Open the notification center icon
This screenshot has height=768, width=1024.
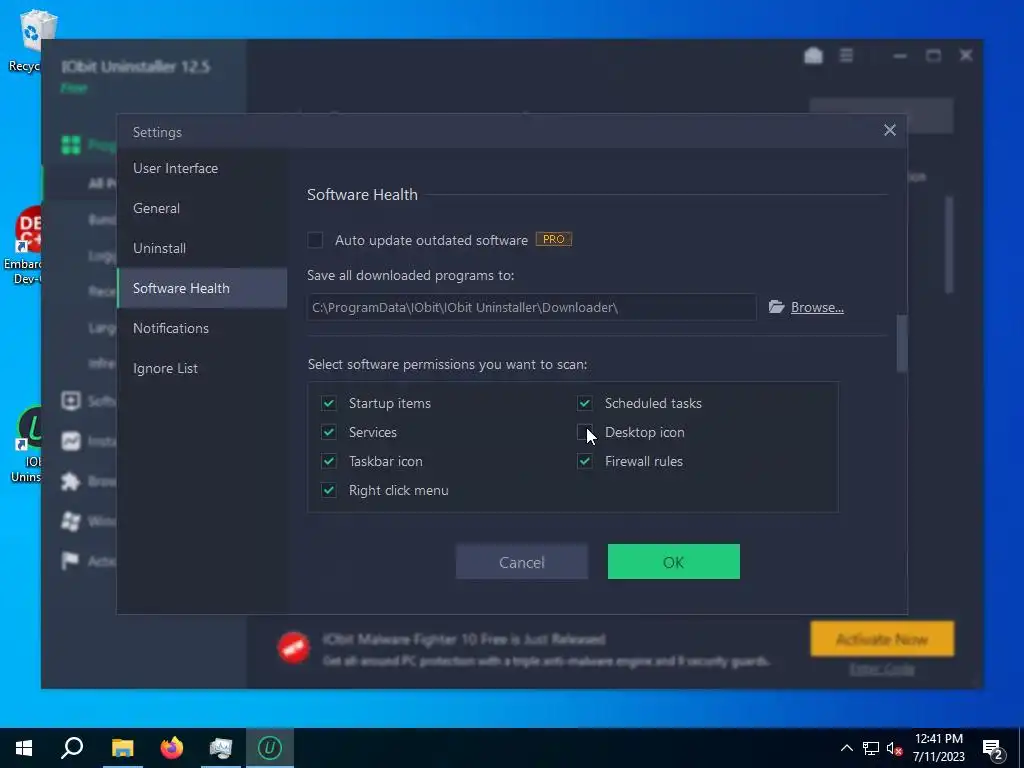coord(993,749)
